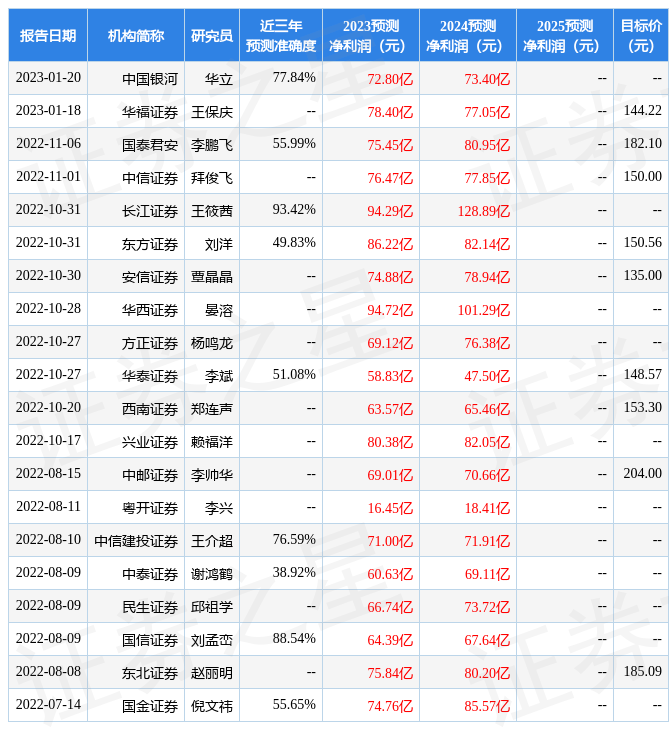Click accuracy value 51.08%
Image resolution: width=669 pixels, height=730 pixels.
tap(294, 375)
